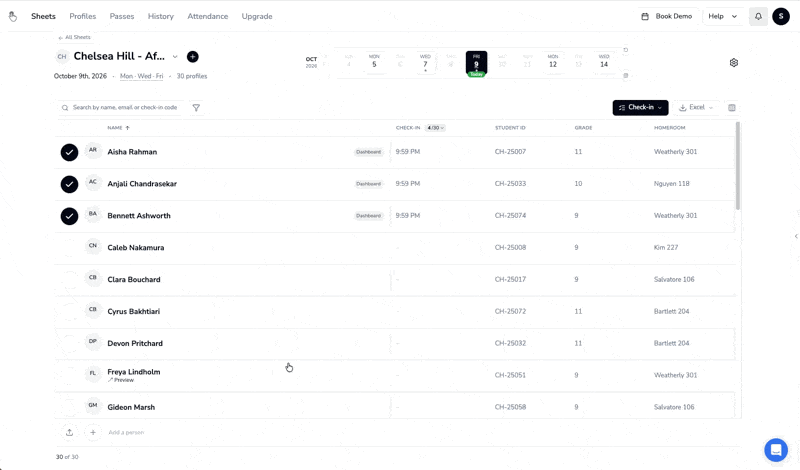Open the 4/30 check-in count dropdown
The height and width of the screenshot is (470, 800).
click(435, 128)
